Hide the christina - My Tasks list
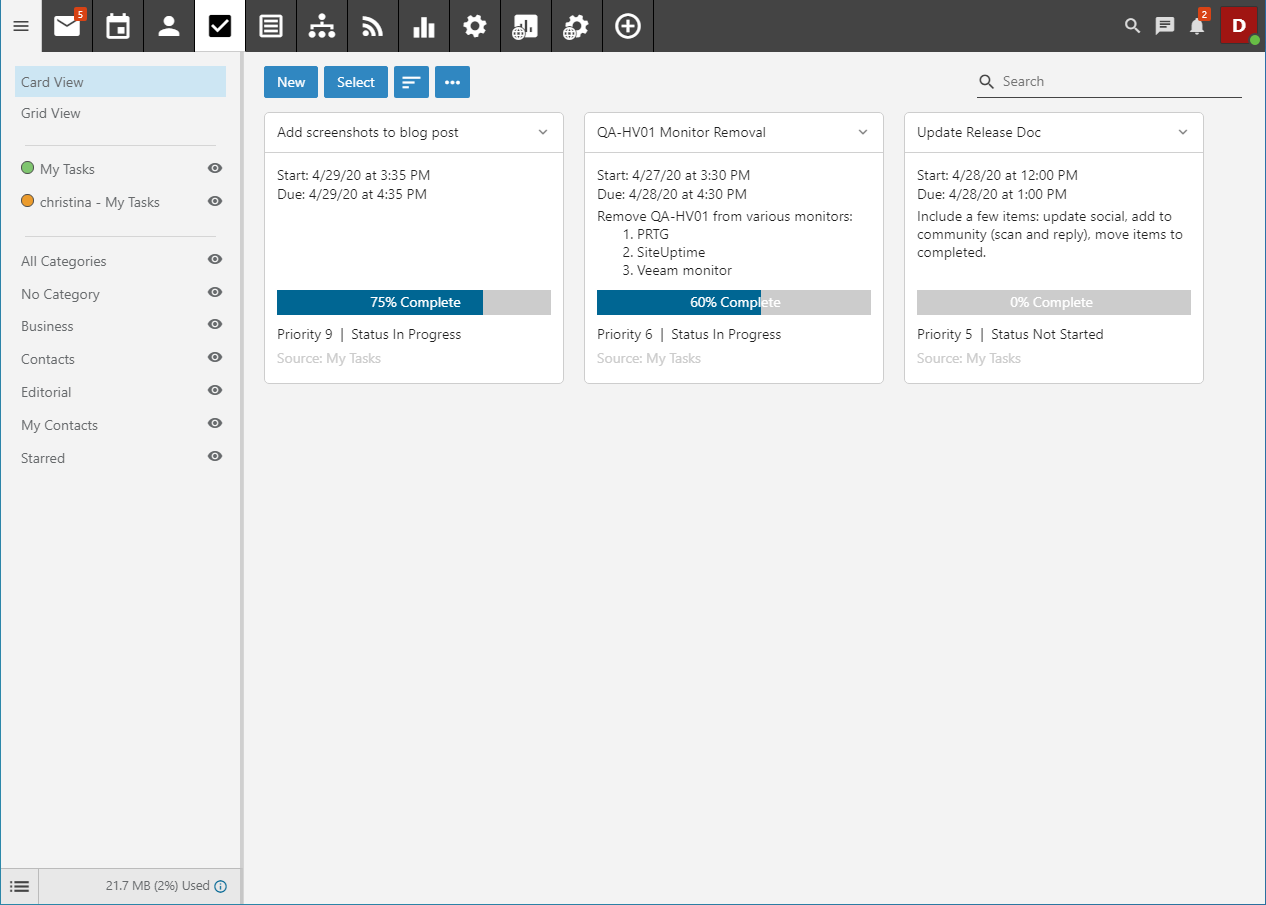The width and height of the screenshot is (1266, 905). pos(214,201)
